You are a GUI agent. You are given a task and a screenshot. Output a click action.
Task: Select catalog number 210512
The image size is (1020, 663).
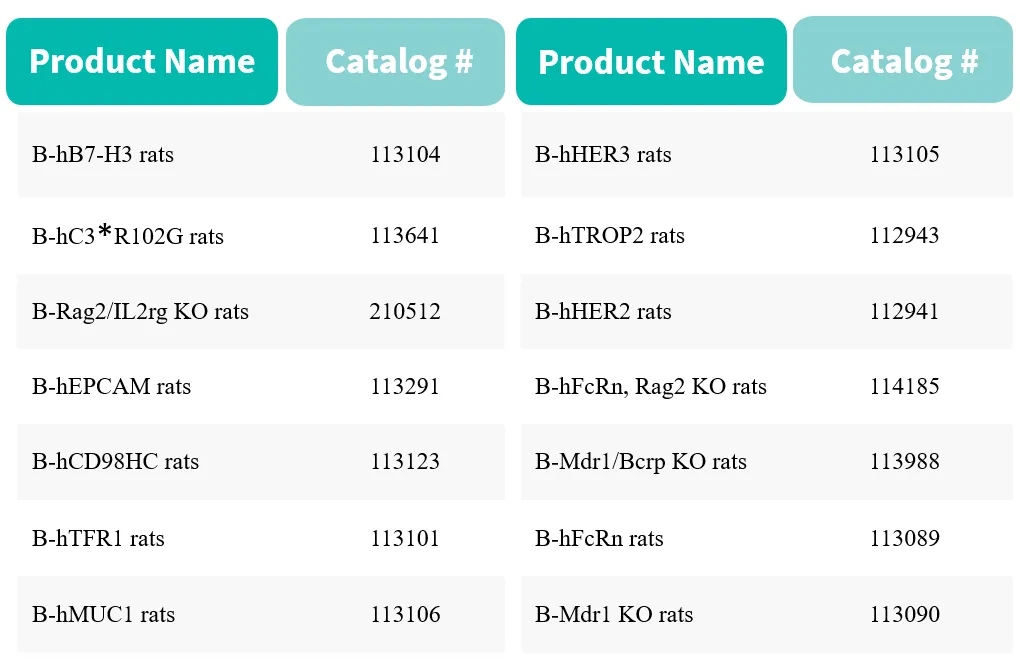(405, 312)
